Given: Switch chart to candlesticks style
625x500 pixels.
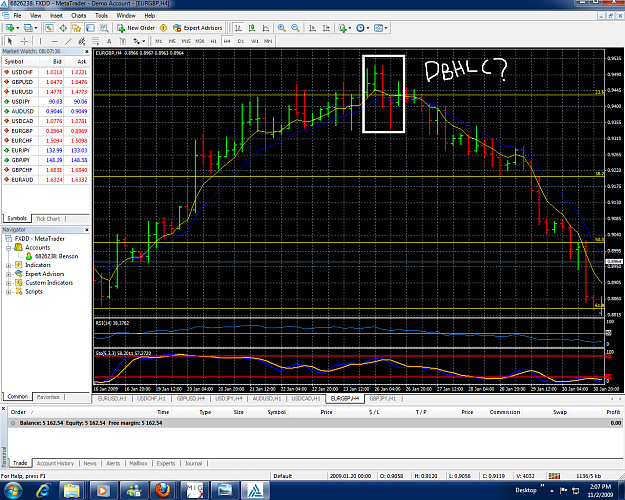Looking at the screenshot, I should 252,28.
